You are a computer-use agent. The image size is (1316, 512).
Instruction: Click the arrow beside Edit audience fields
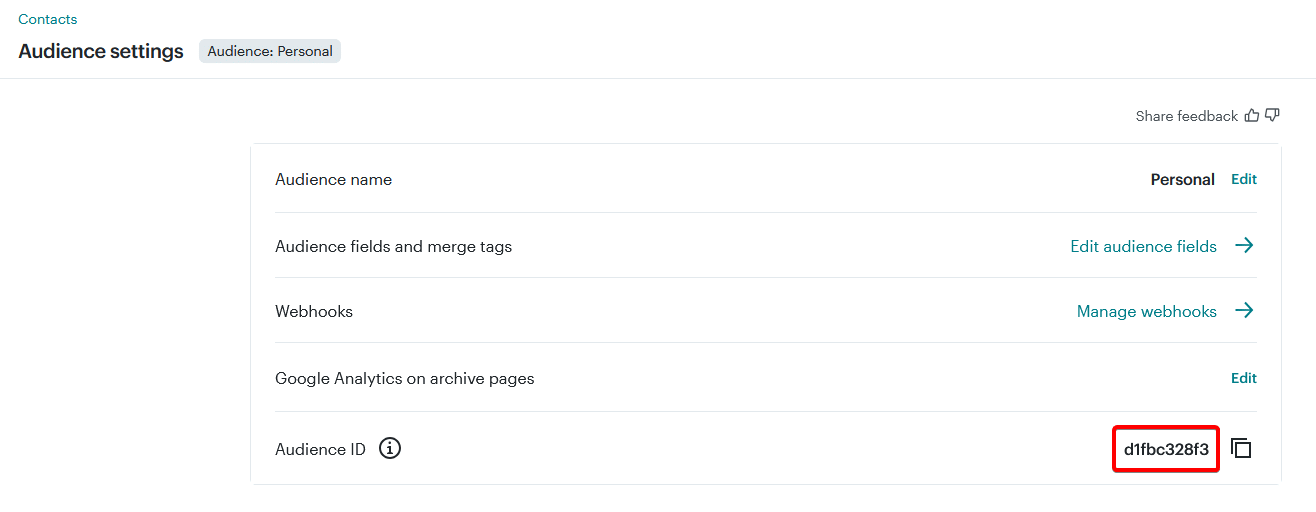[1244, 246]
